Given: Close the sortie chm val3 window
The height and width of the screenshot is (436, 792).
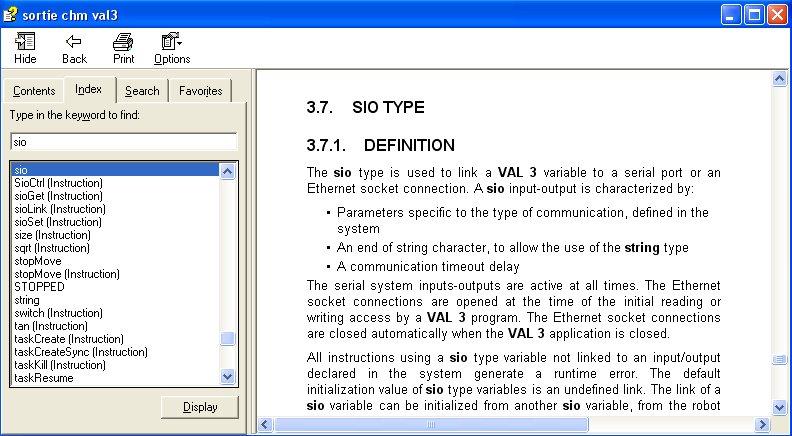Looking at the screenshot, I should point(778,15).
